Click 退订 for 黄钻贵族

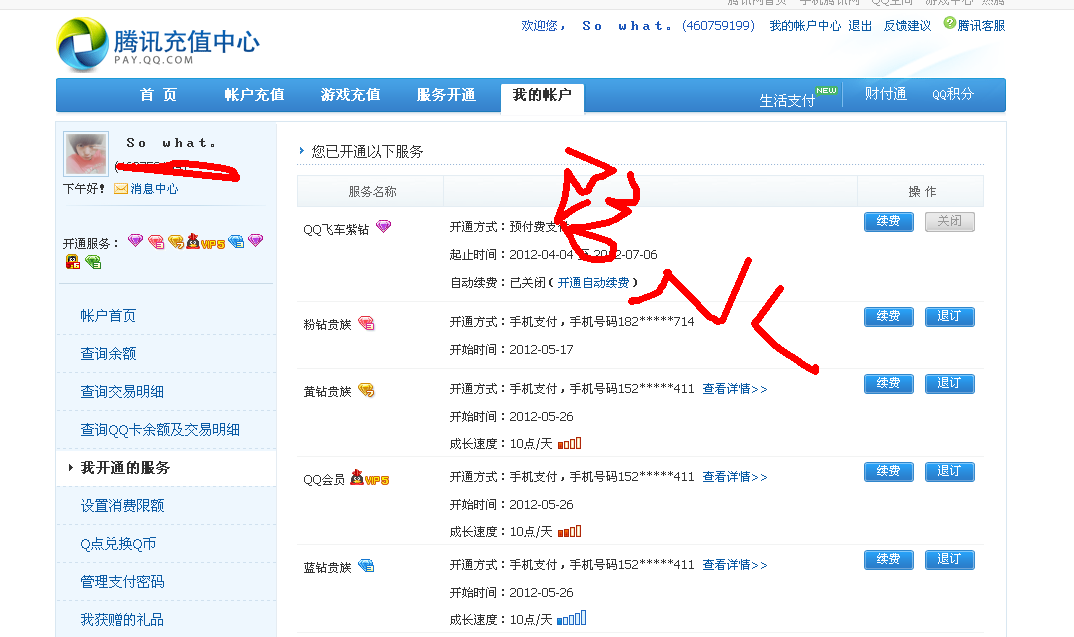pos(949,384)
